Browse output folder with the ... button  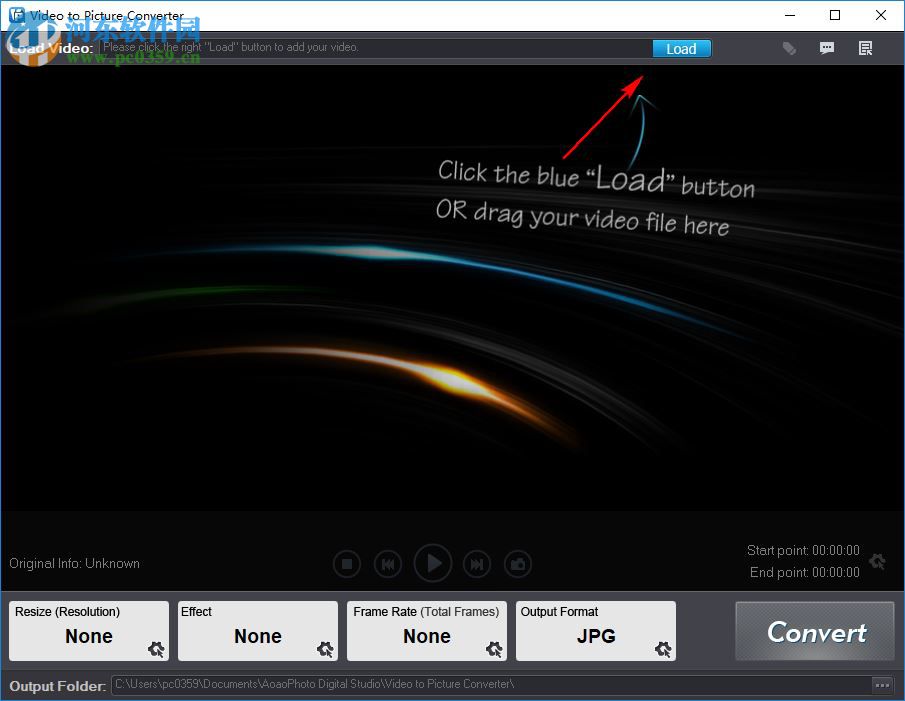[x=883, y=685]
